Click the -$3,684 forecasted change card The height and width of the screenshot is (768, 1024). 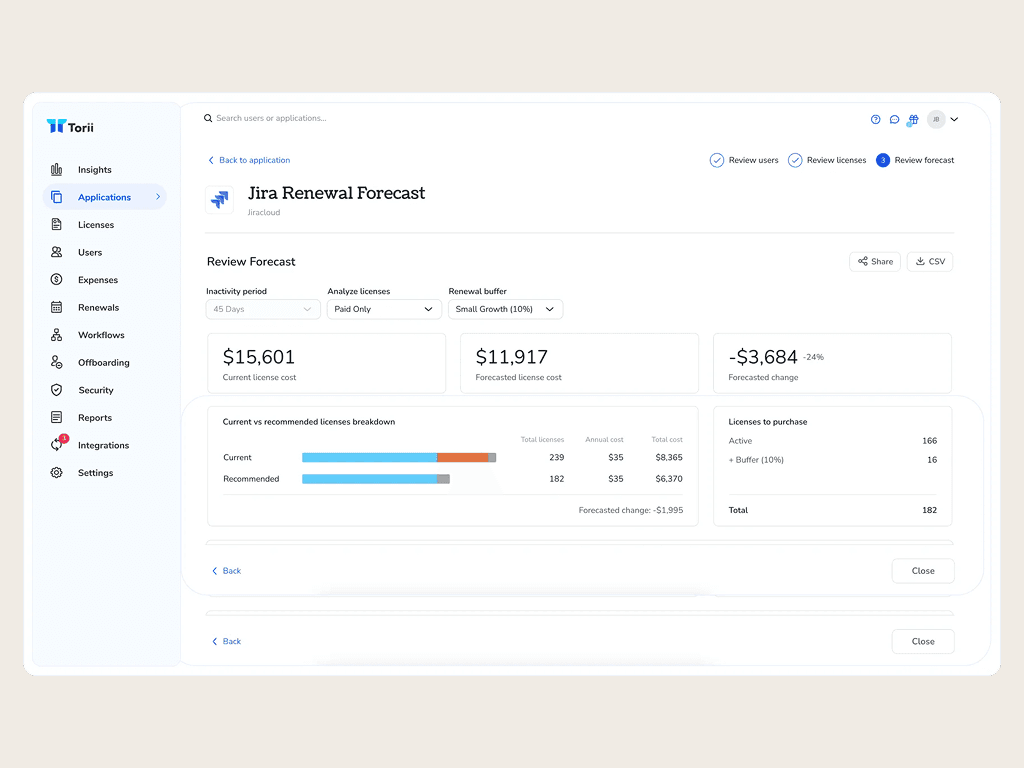click(833, 363)
